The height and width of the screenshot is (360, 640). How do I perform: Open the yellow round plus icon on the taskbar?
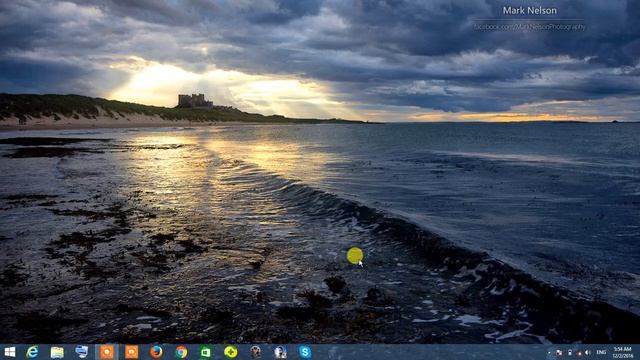[x=231, y=352]
